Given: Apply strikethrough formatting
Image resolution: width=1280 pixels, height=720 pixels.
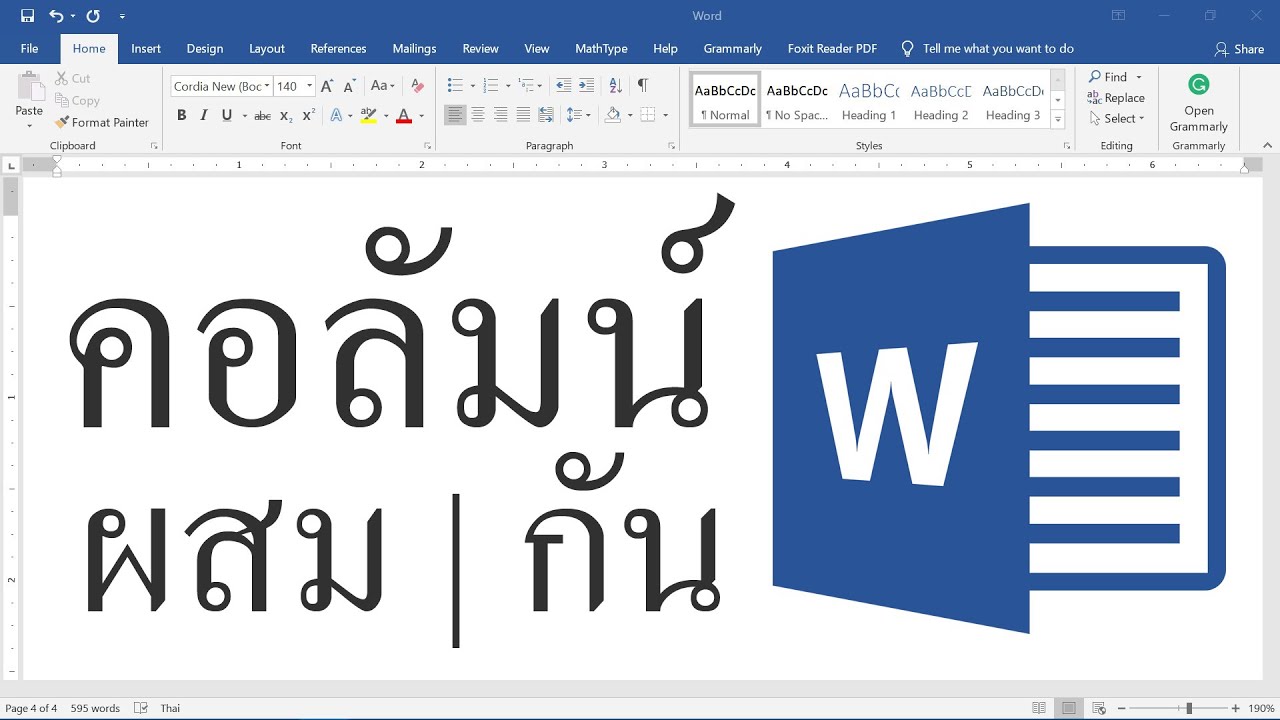Looking at the screenshot, I should (x=262, y=116).
